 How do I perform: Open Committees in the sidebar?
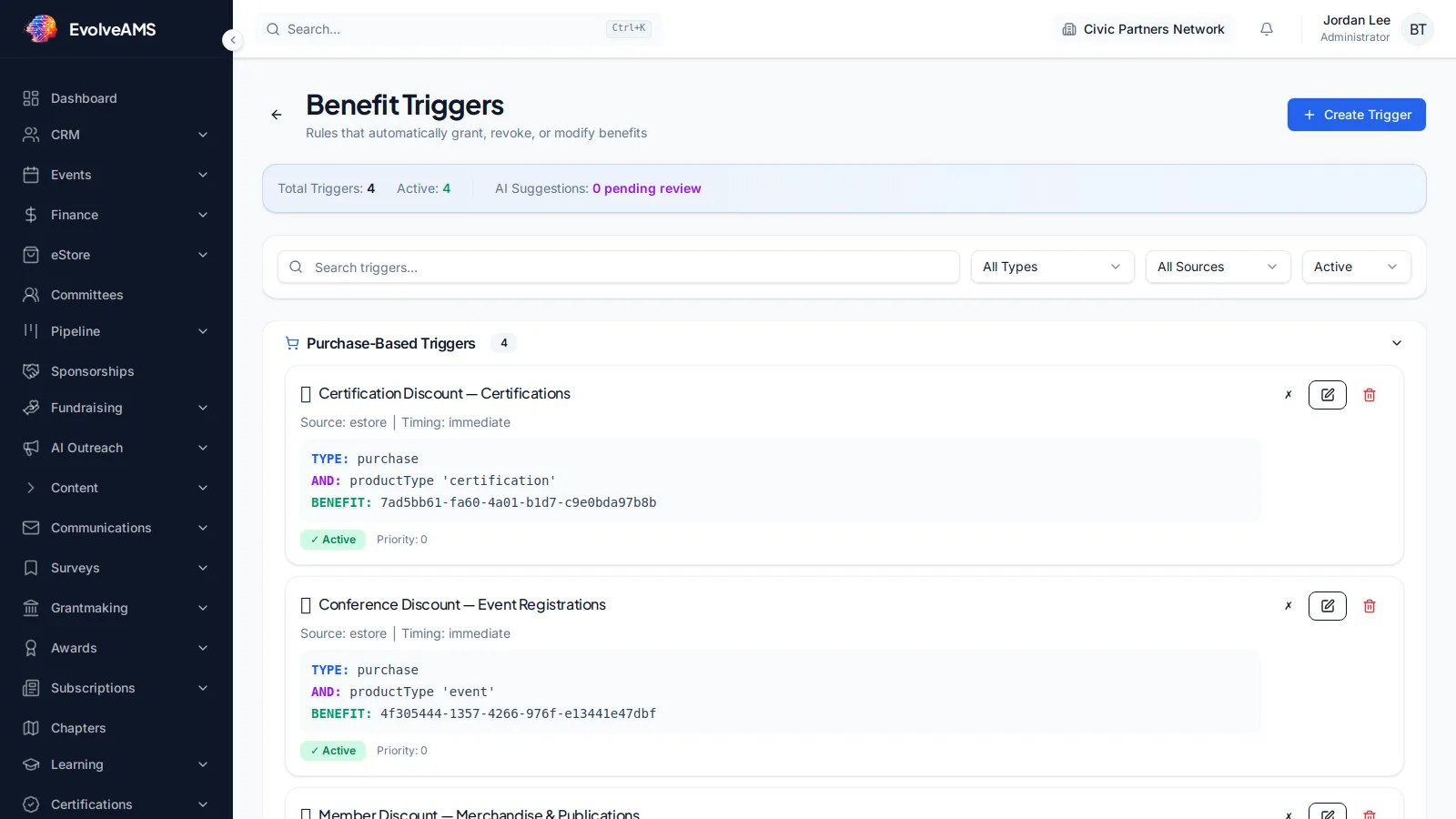click(116, 295)
